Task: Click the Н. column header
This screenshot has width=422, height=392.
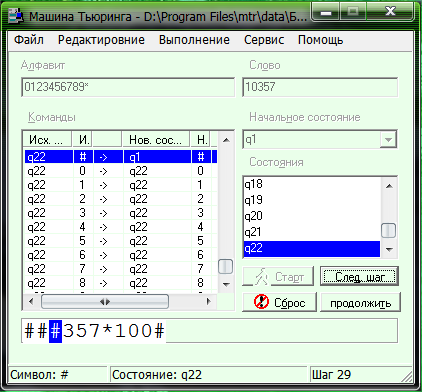Action: click(x=201, y=140)
